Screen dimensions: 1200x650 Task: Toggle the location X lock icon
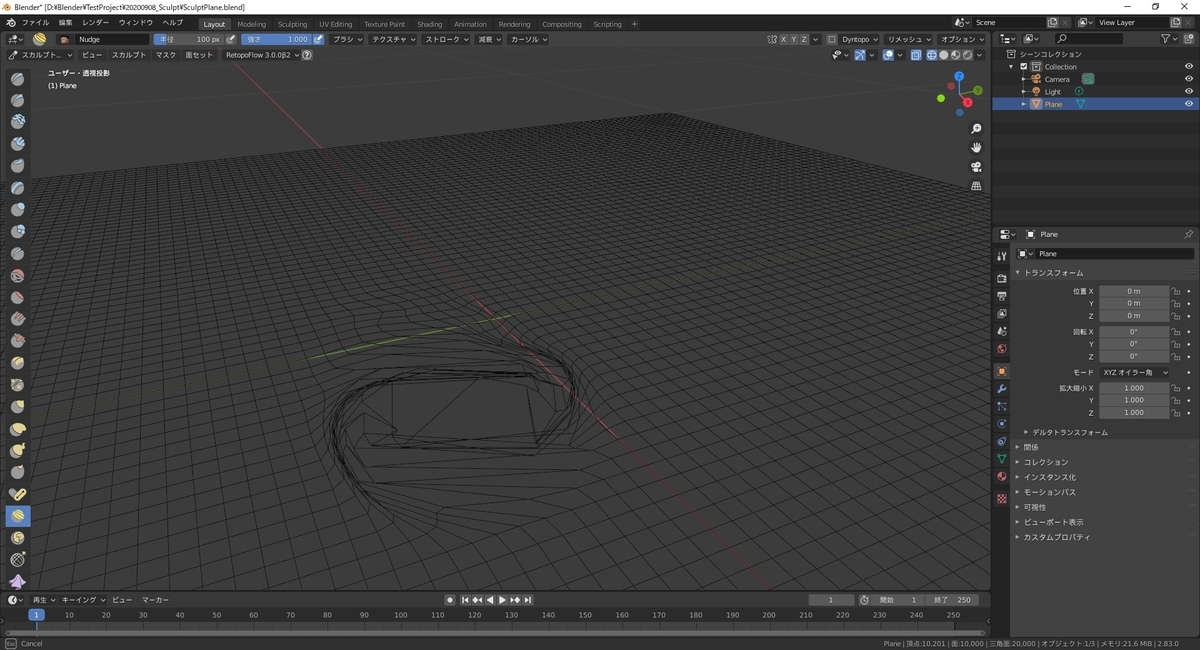click(1176, 291)
